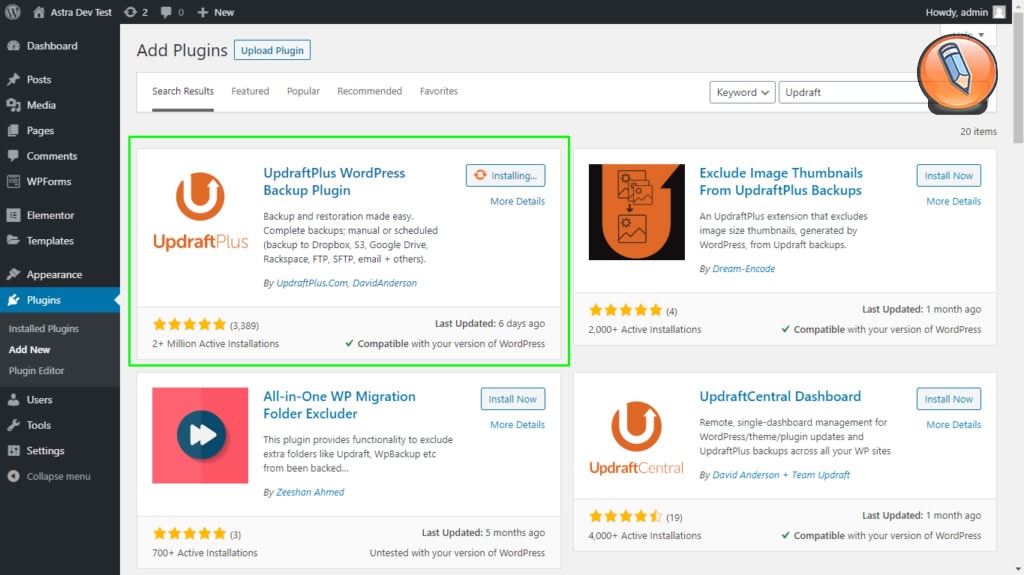
Task: Open Exclude Image Thumbnails From UpdraftPlus Backups
Action: [x=781, y=182]
